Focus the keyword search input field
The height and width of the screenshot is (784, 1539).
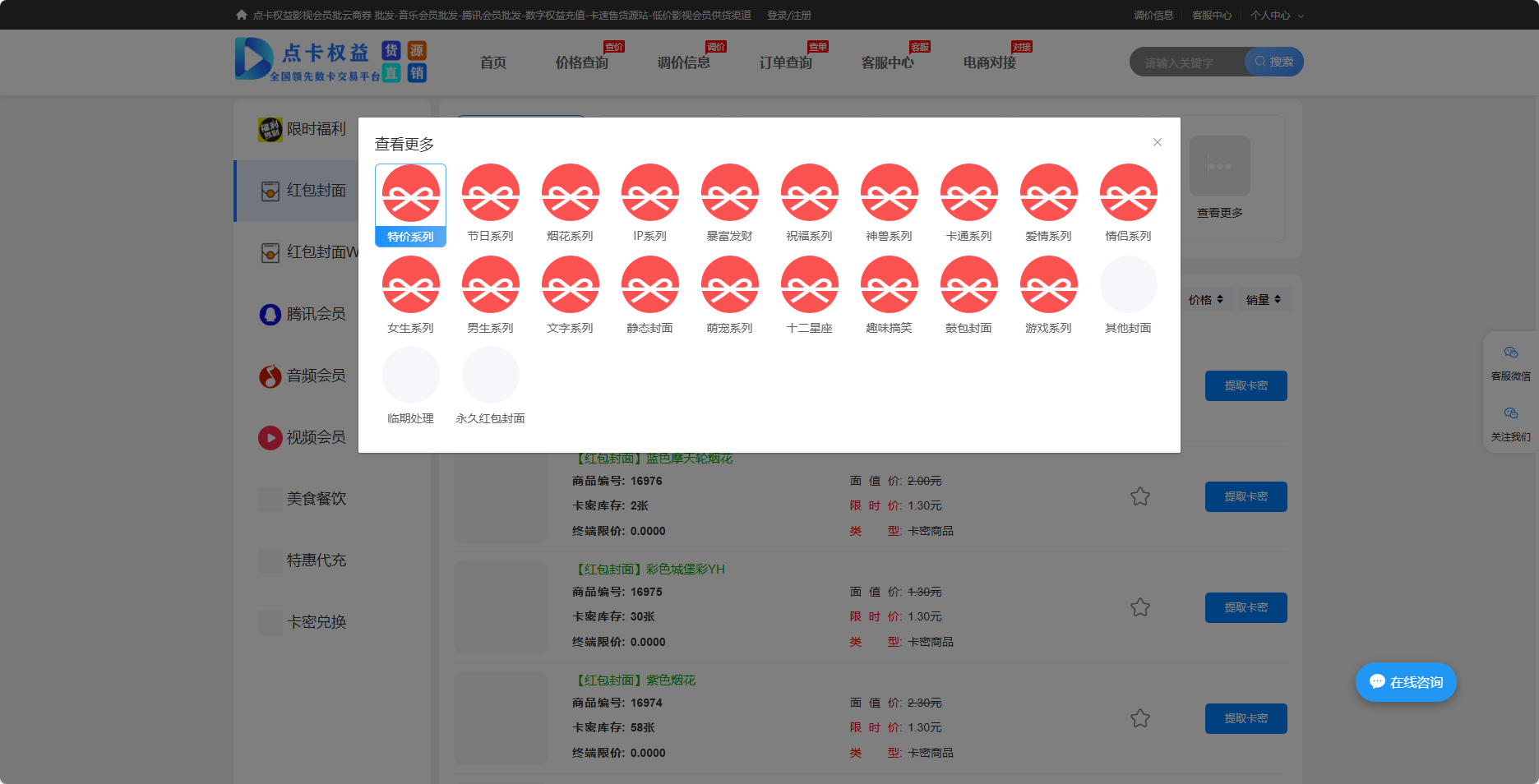click(1187, 62)
